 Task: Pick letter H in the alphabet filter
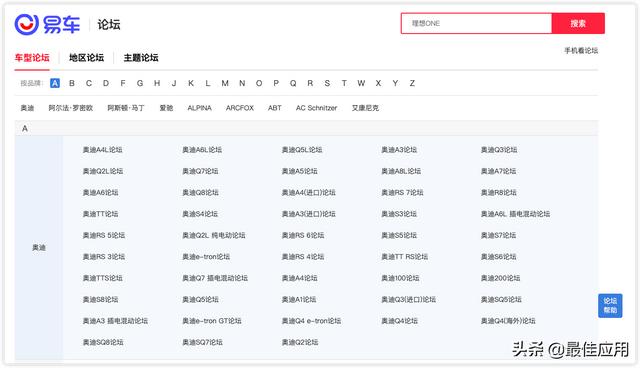click(157, 83)
